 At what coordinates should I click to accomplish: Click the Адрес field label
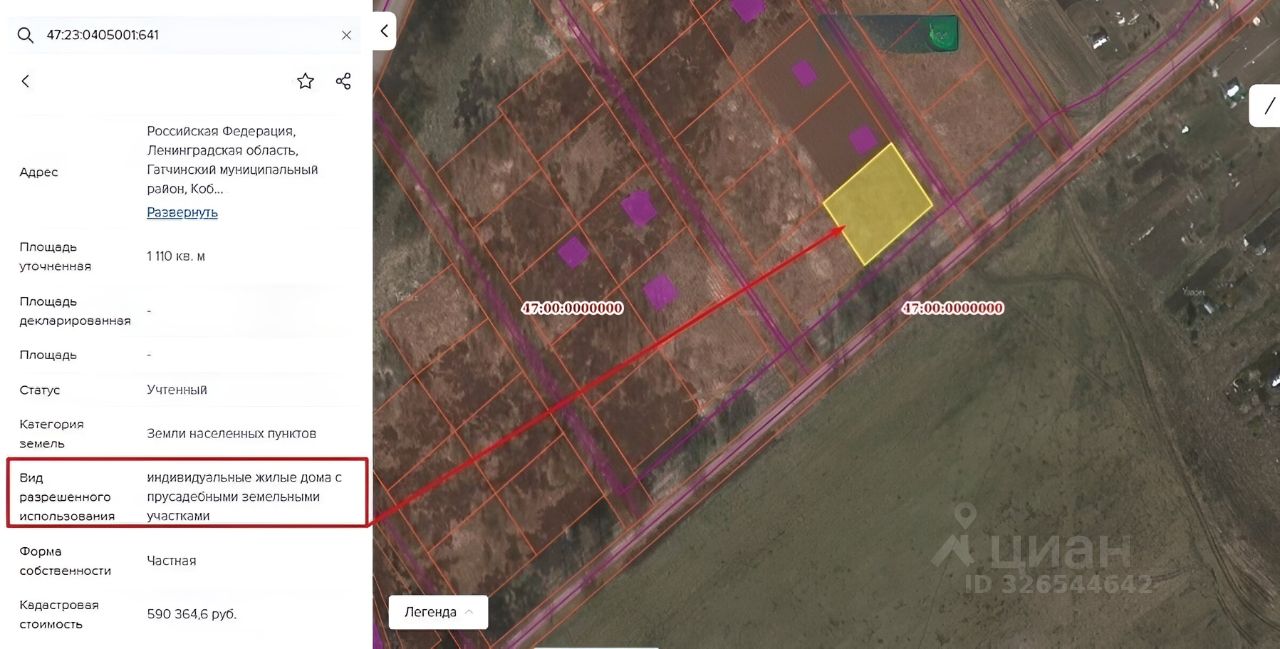tap(39, 172)
